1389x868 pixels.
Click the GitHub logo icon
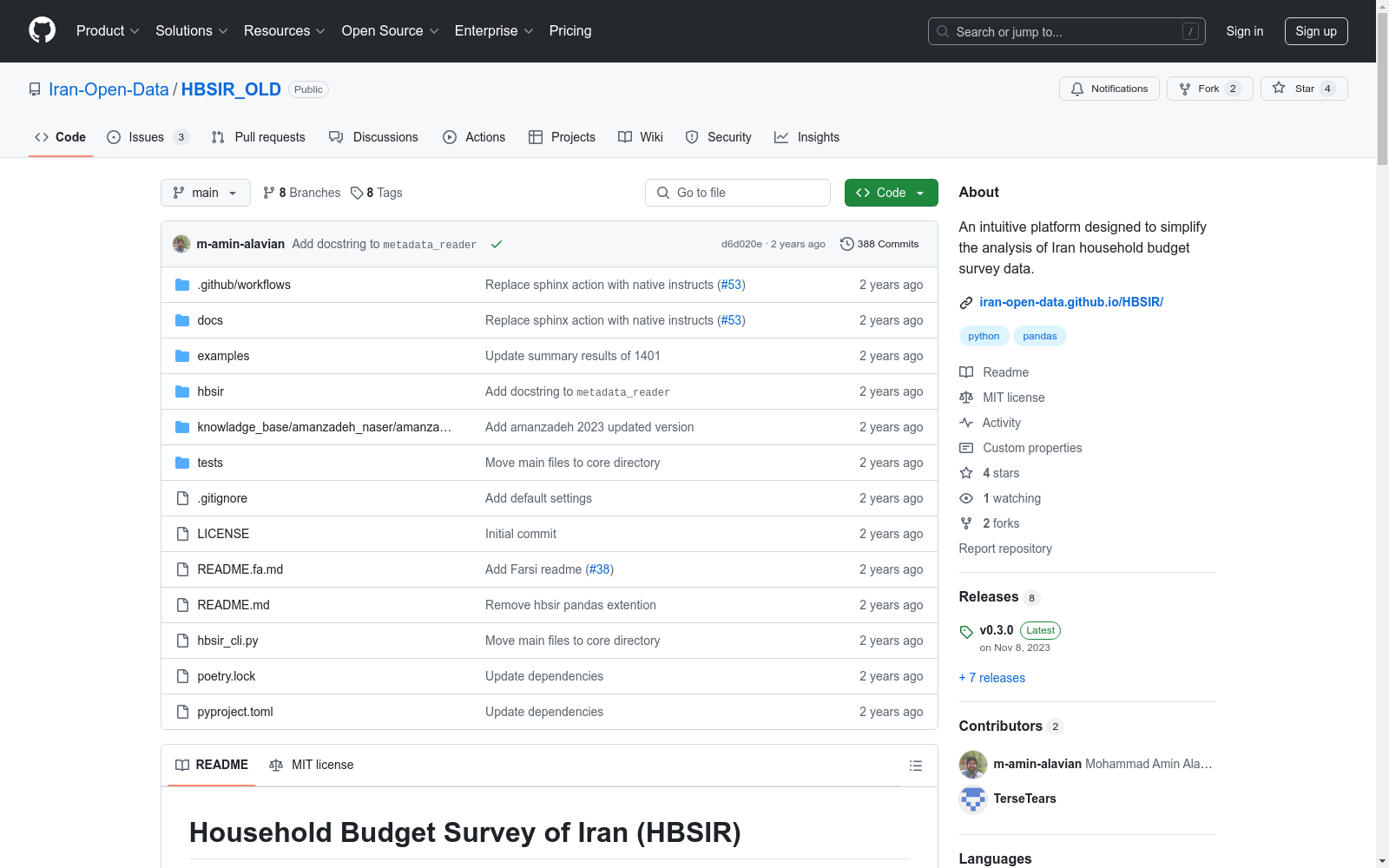42,30
